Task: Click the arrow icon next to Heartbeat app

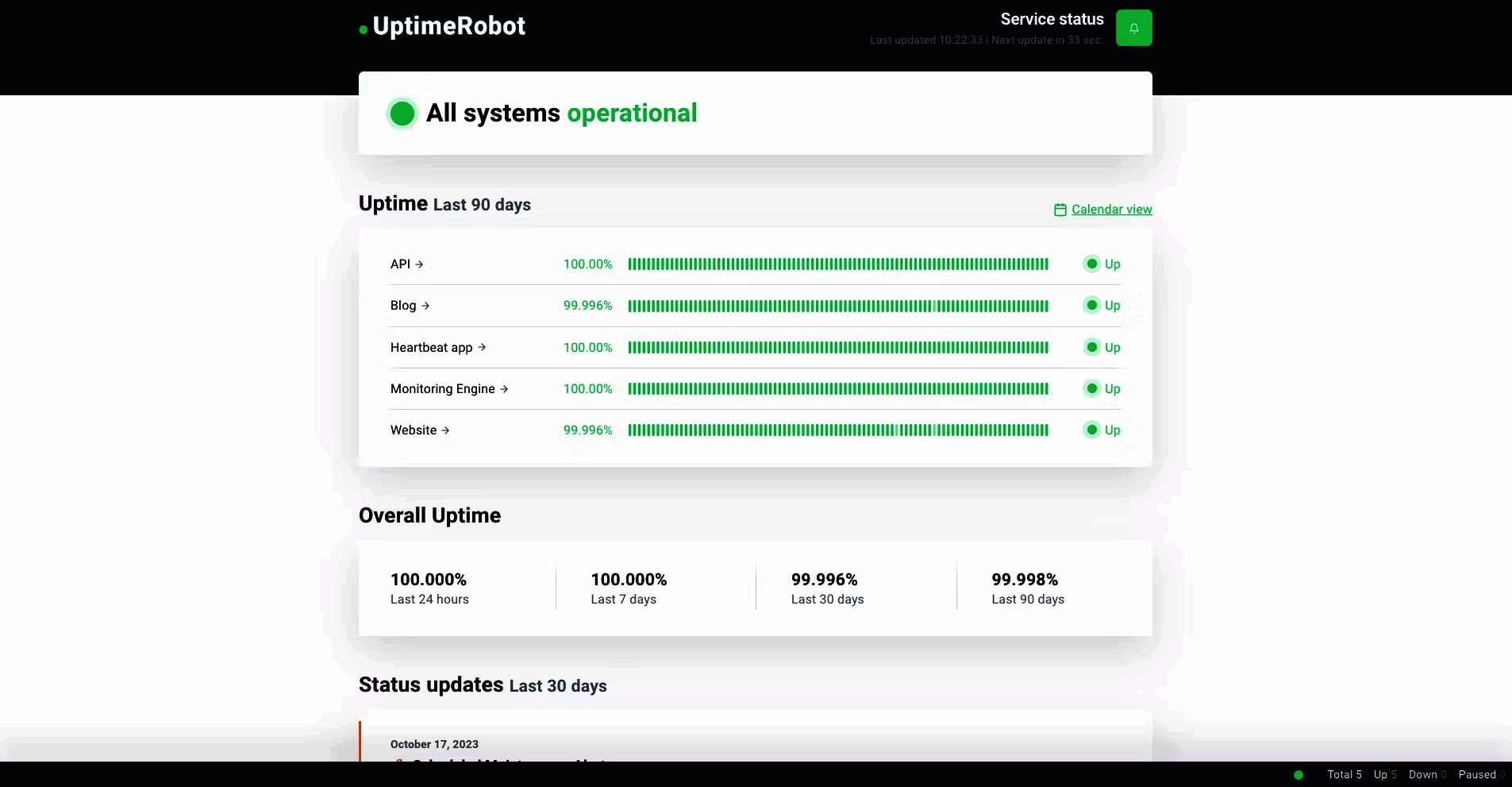Action: [482, 347]
